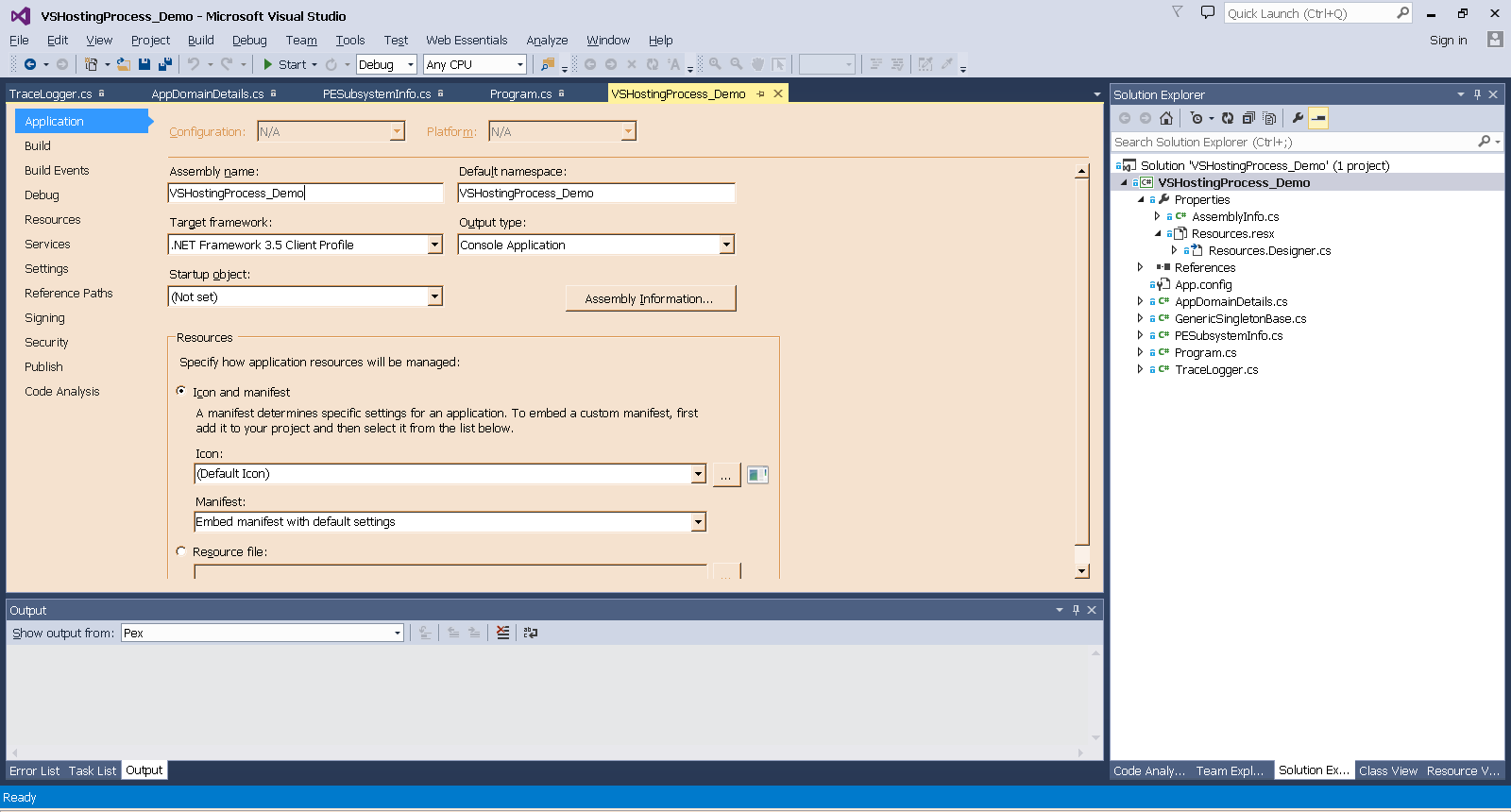Click the Undo arrow icon
This screenshot has width=1511, height=812.
click(x=193, y=64)
